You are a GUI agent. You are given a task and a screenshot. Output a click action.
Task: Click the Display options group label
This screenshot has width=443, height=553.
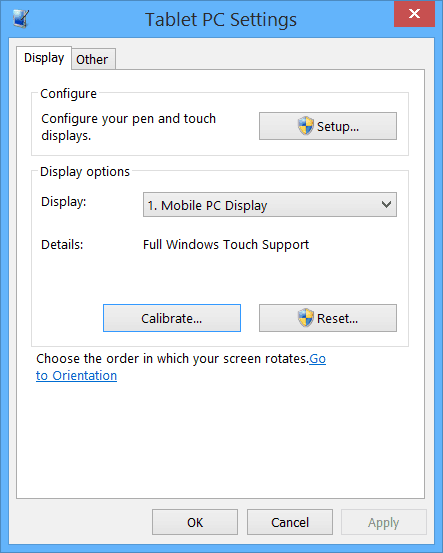click(x=85, y=172)
